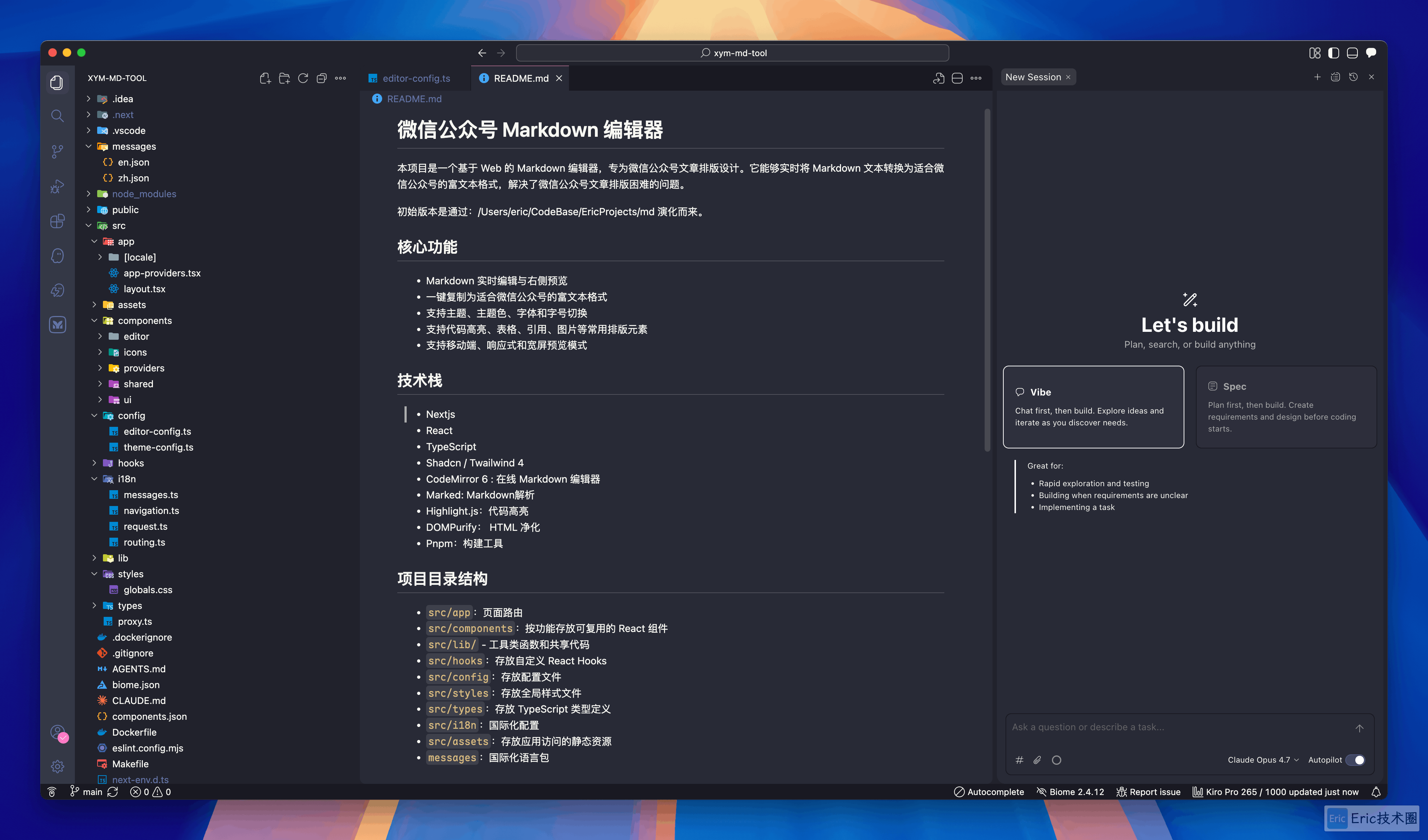Open the agent hooks lightning icon
Viewport: 1428px width, 840px height.
57,290
